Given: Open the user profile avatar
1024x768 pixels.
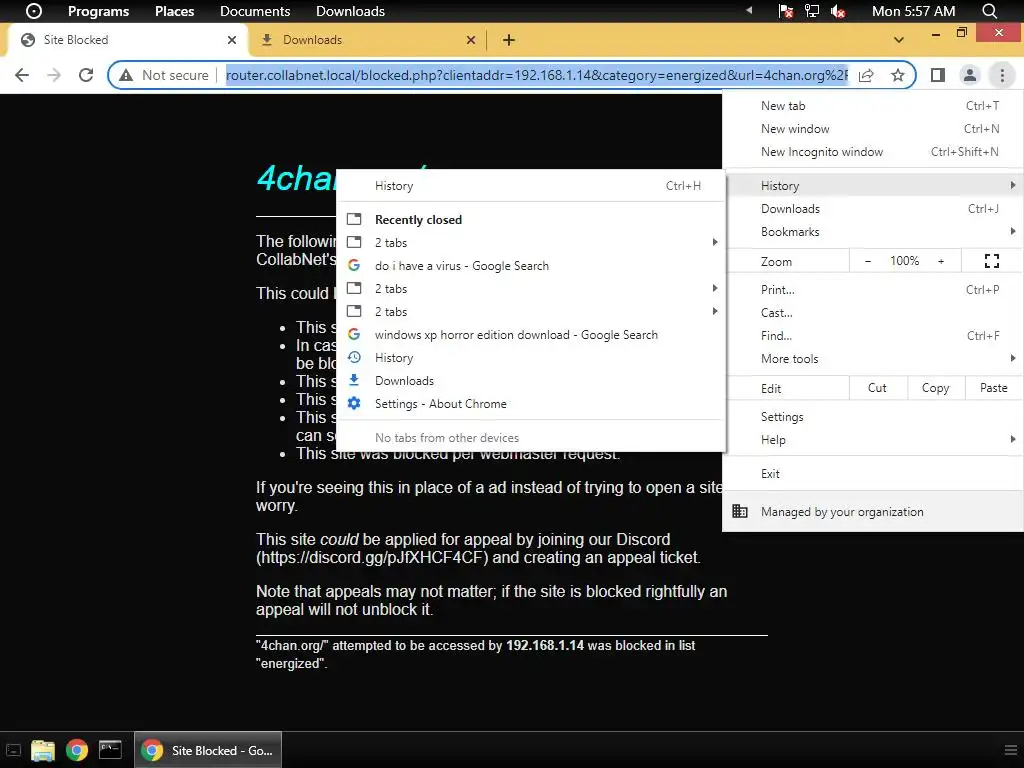Looking at the screenshot, I should (x=970, y=75).
